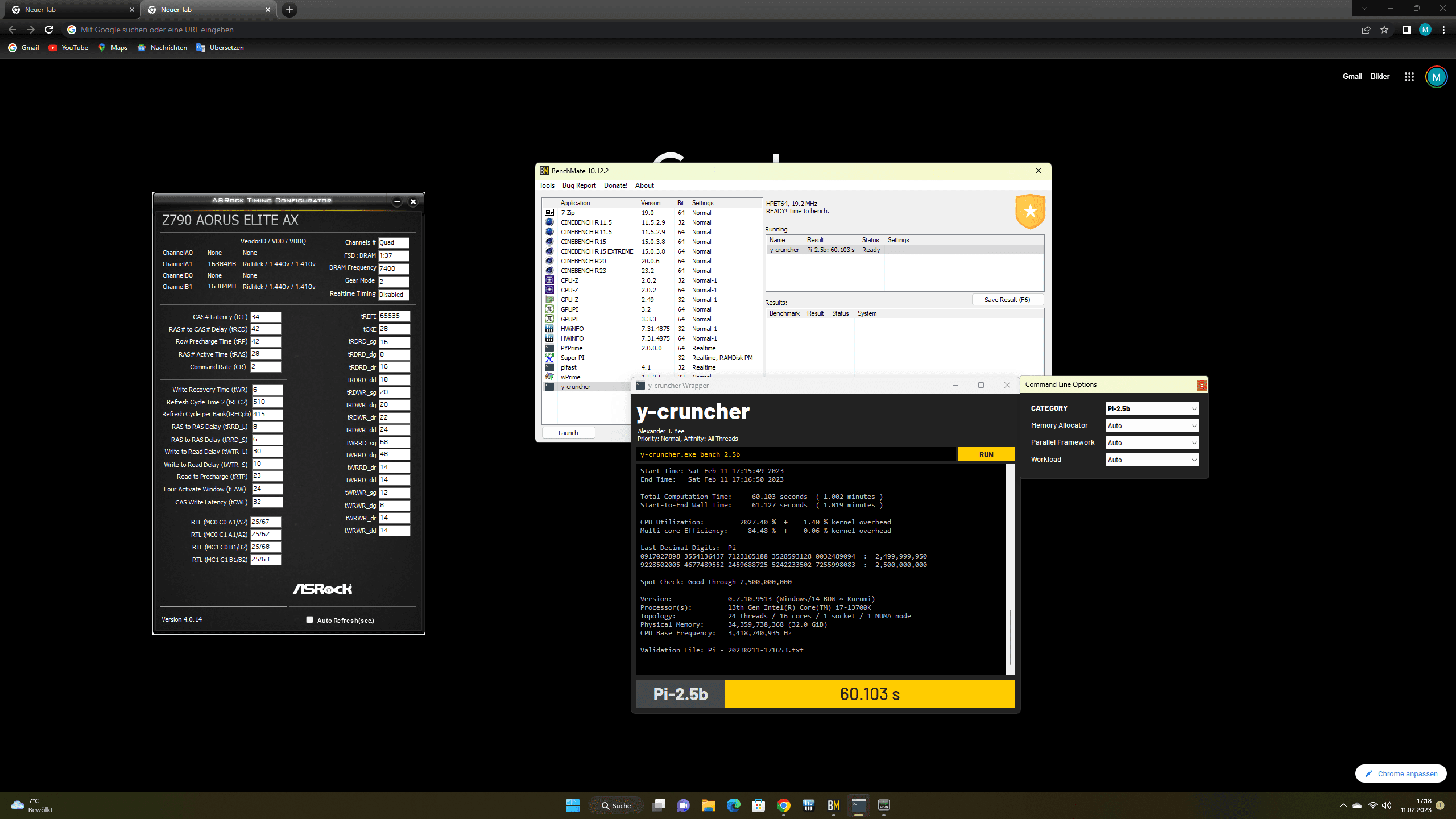Viewport: 1456px width, 819px height.
Task: Click the Launch button in BenchMate
Action: 568,433
